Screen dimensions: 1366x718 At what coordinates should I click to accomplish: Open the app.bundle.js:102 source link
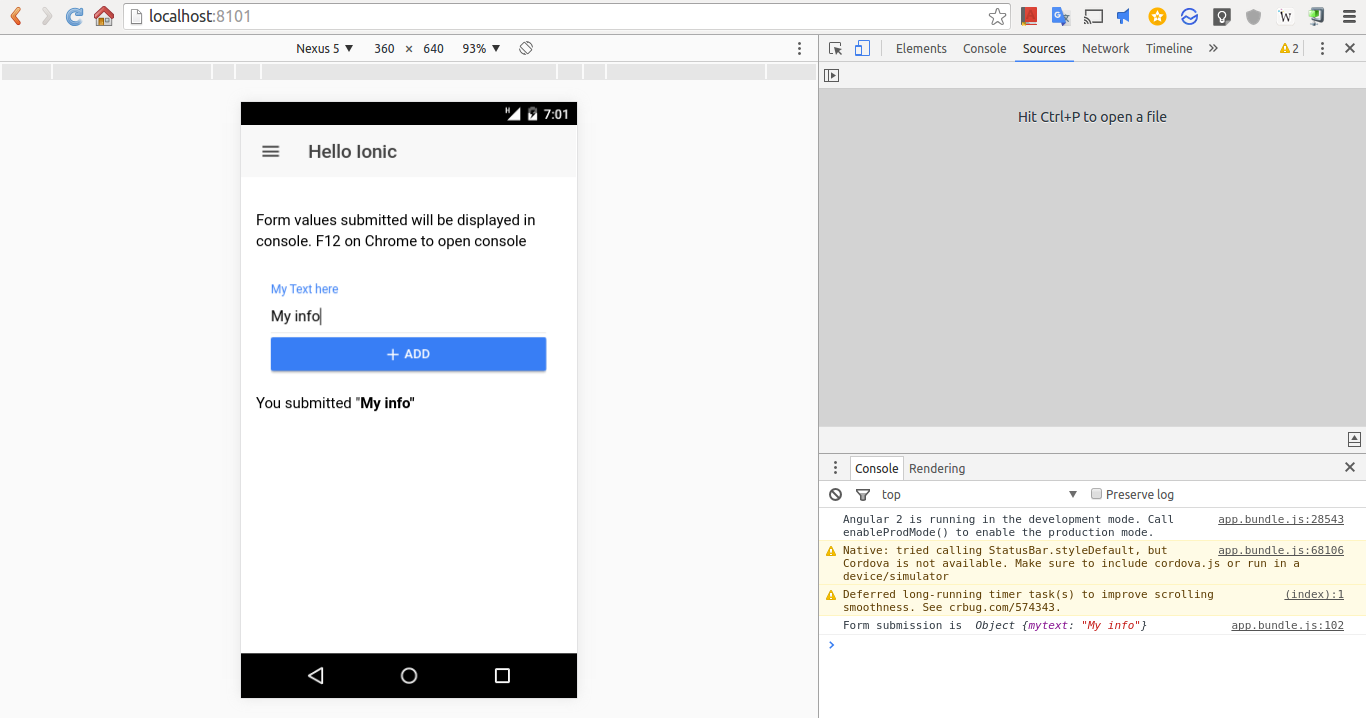pos(1287,625)
